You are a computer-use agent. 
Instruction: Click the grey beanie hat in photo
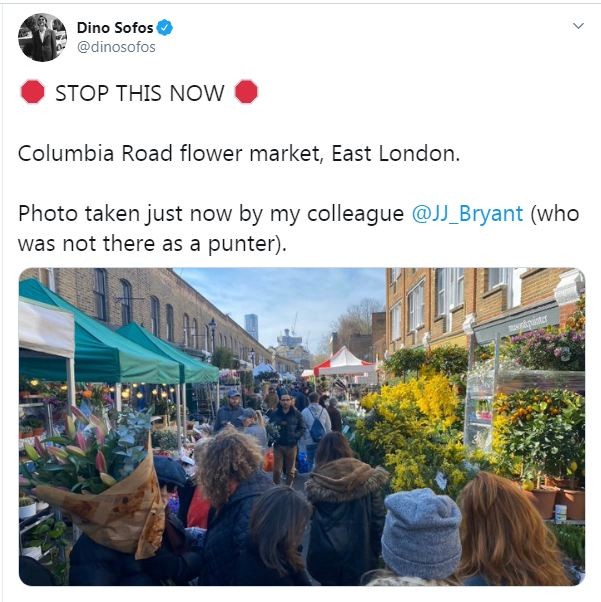pos(421,533)
